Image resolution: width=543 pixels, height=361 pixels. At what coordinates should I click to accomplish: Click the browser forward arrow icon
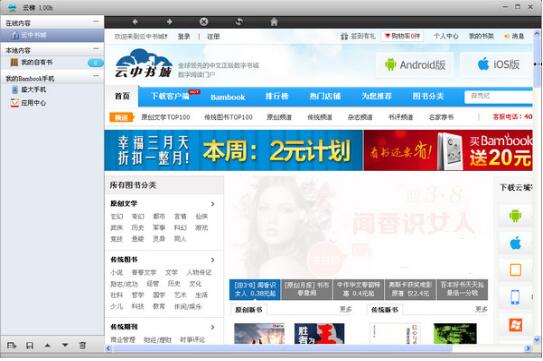(x=169, y=22)
